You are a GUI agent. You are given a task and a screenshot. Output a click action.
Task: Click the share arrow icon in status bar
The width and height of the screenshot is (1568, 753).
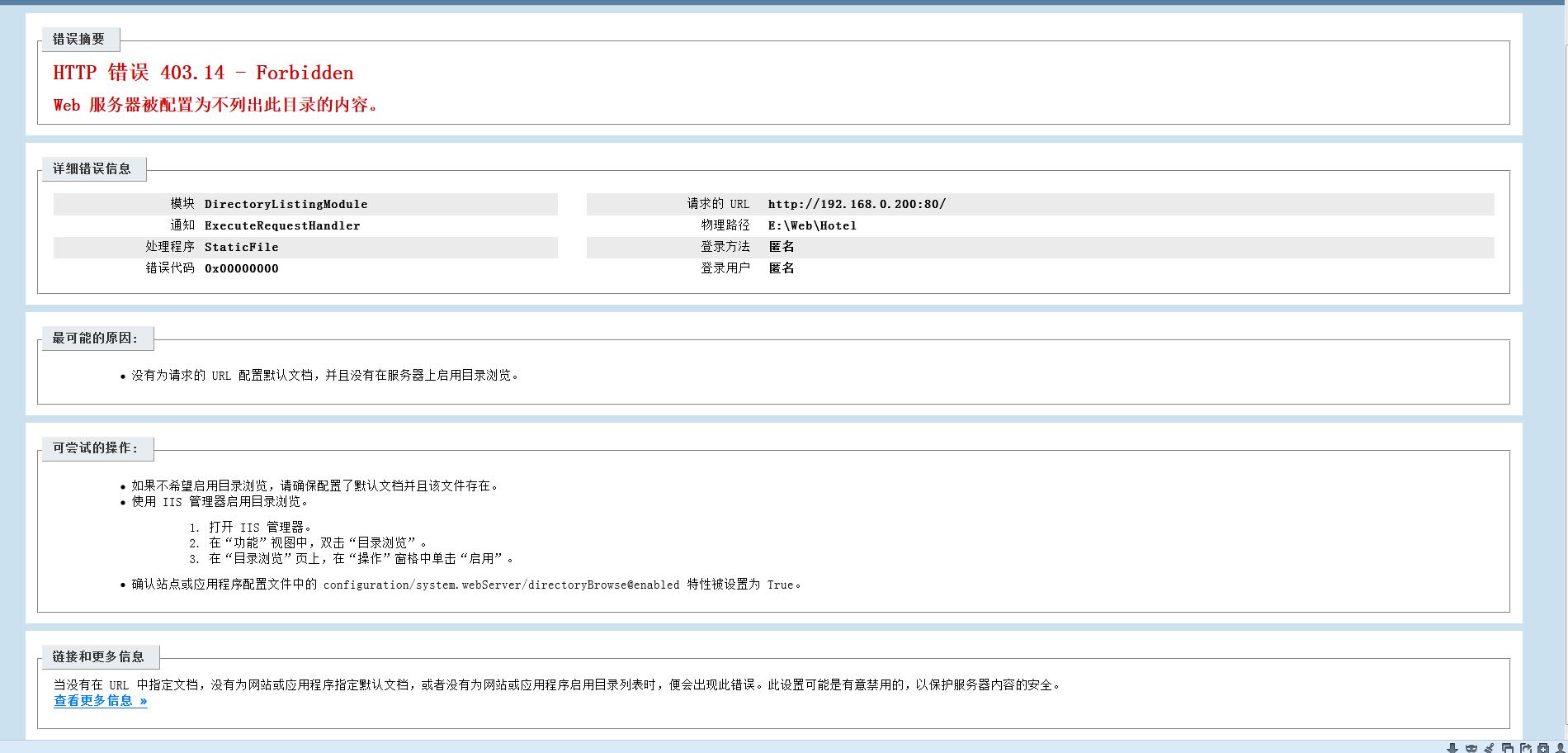[1525, 749]
